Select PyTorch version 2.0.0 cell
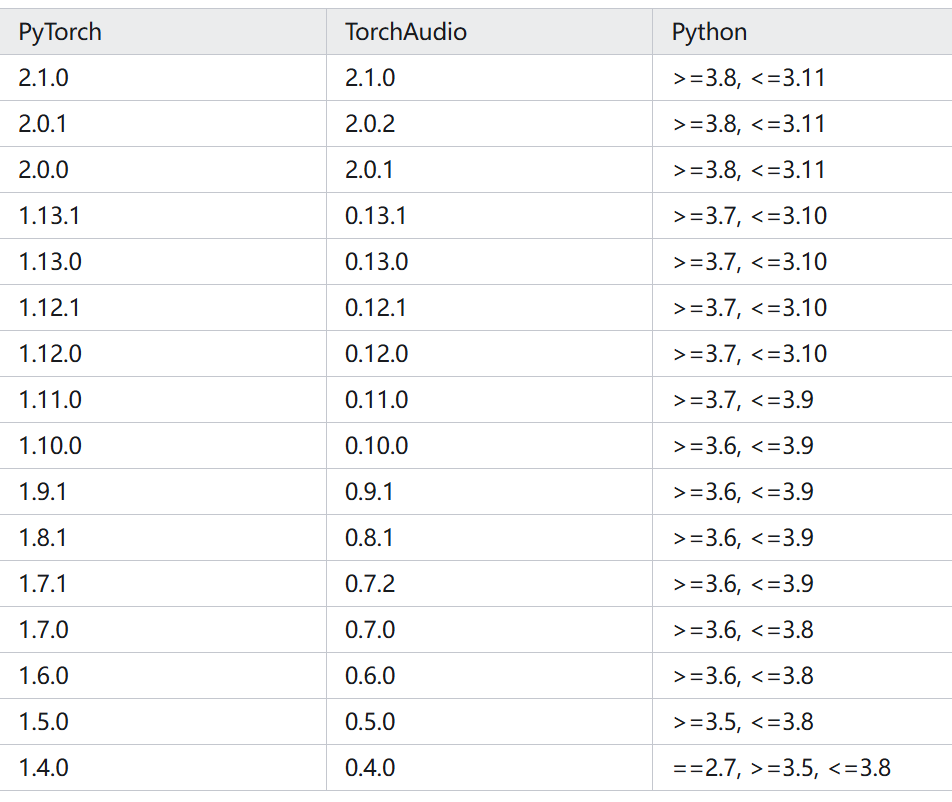The height and width of the screenshot is (802, 952). (163, 170)
